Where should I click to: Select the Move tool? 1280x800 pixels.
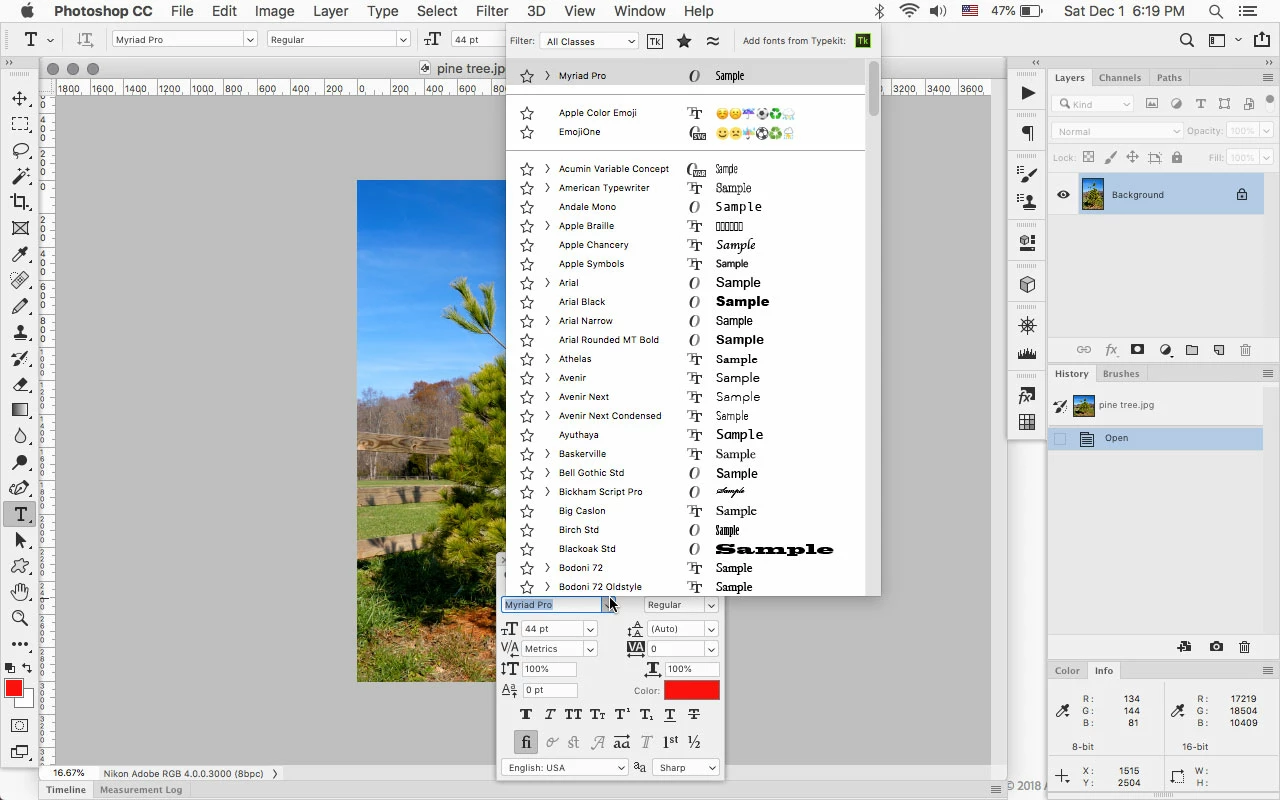click(20, 98)
